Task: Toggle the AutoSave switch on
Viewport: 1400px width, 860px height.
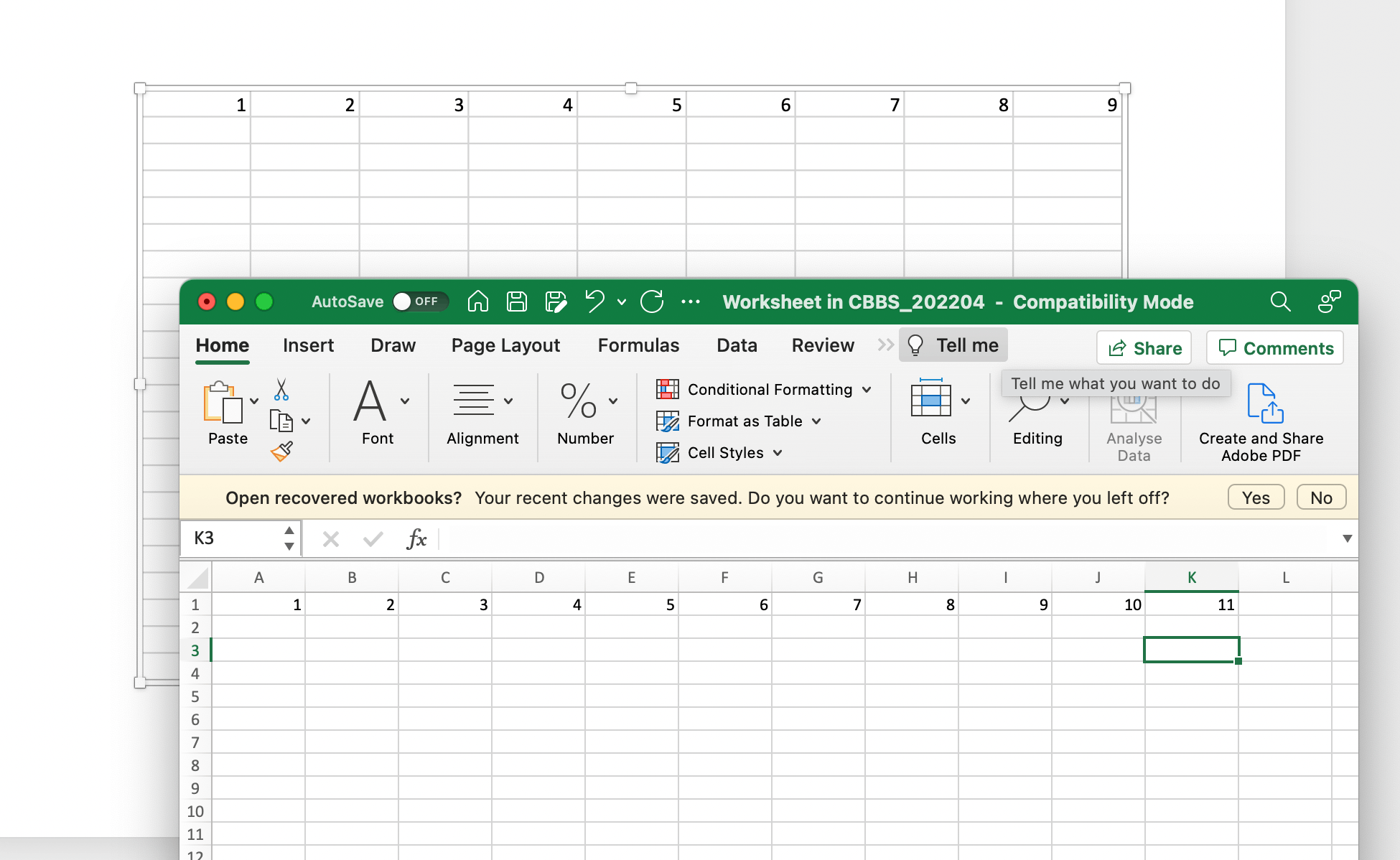Action: [420, 302]
